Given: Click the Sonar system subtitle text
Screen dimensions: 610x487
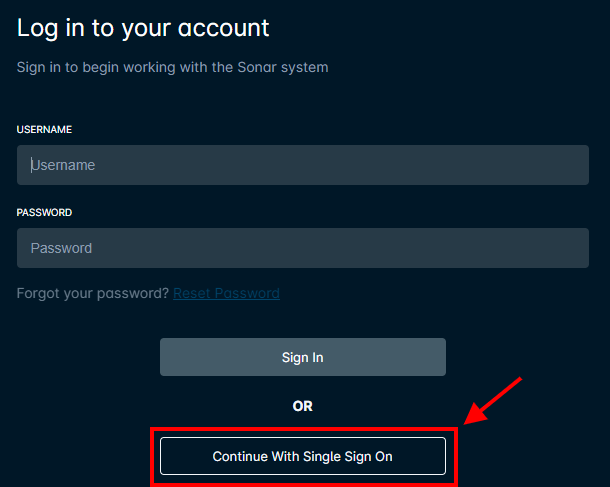Looking at the screenshot, I should click(x=172, y=67).
